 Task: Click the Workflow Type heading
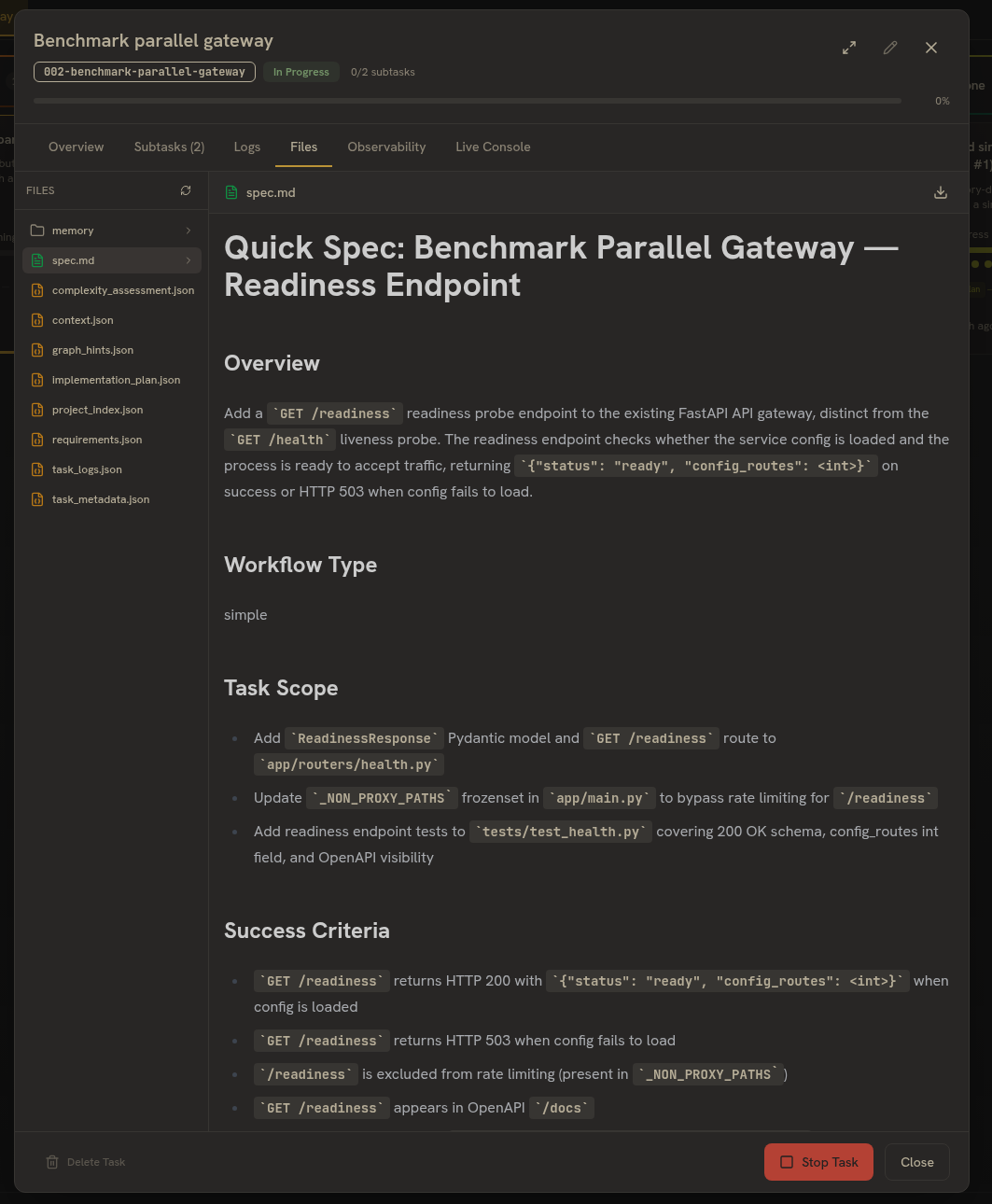[300, 565]
